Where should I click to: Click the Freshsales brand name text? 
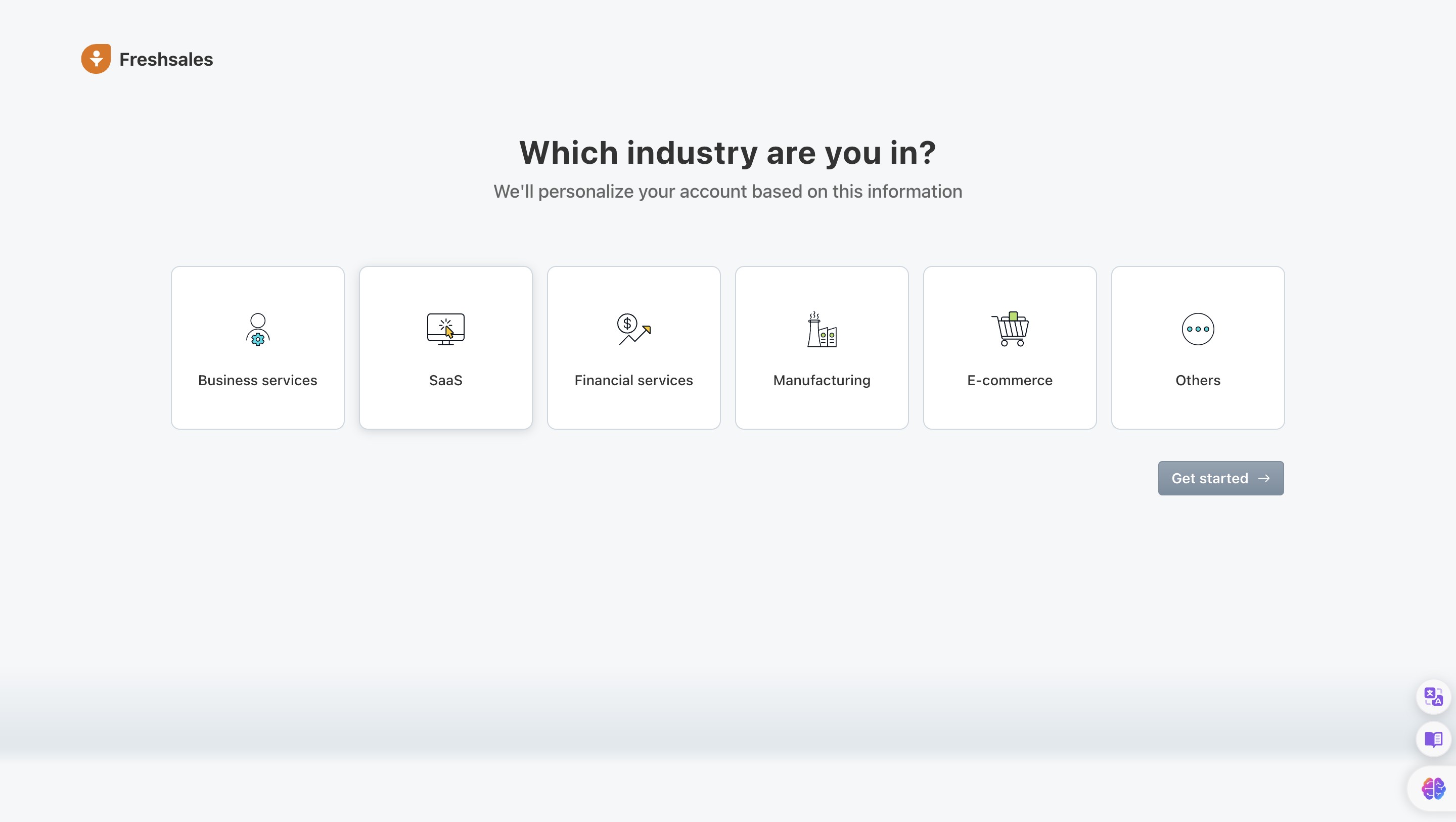[166, 59]
